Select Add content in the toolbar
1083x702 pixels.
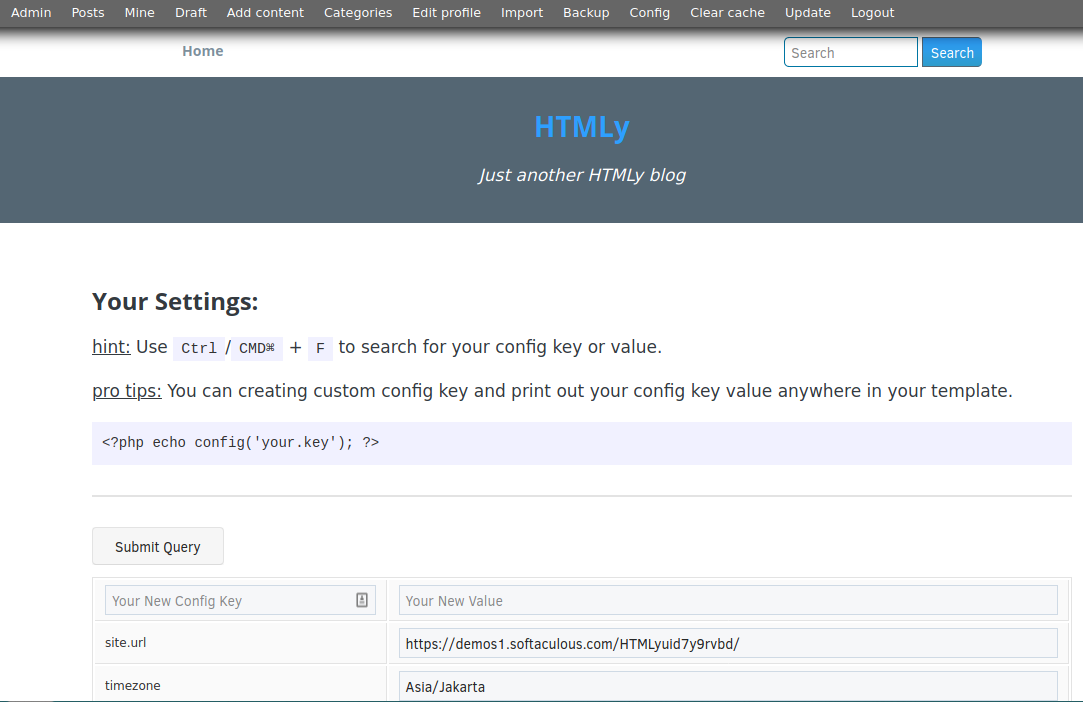265,12
